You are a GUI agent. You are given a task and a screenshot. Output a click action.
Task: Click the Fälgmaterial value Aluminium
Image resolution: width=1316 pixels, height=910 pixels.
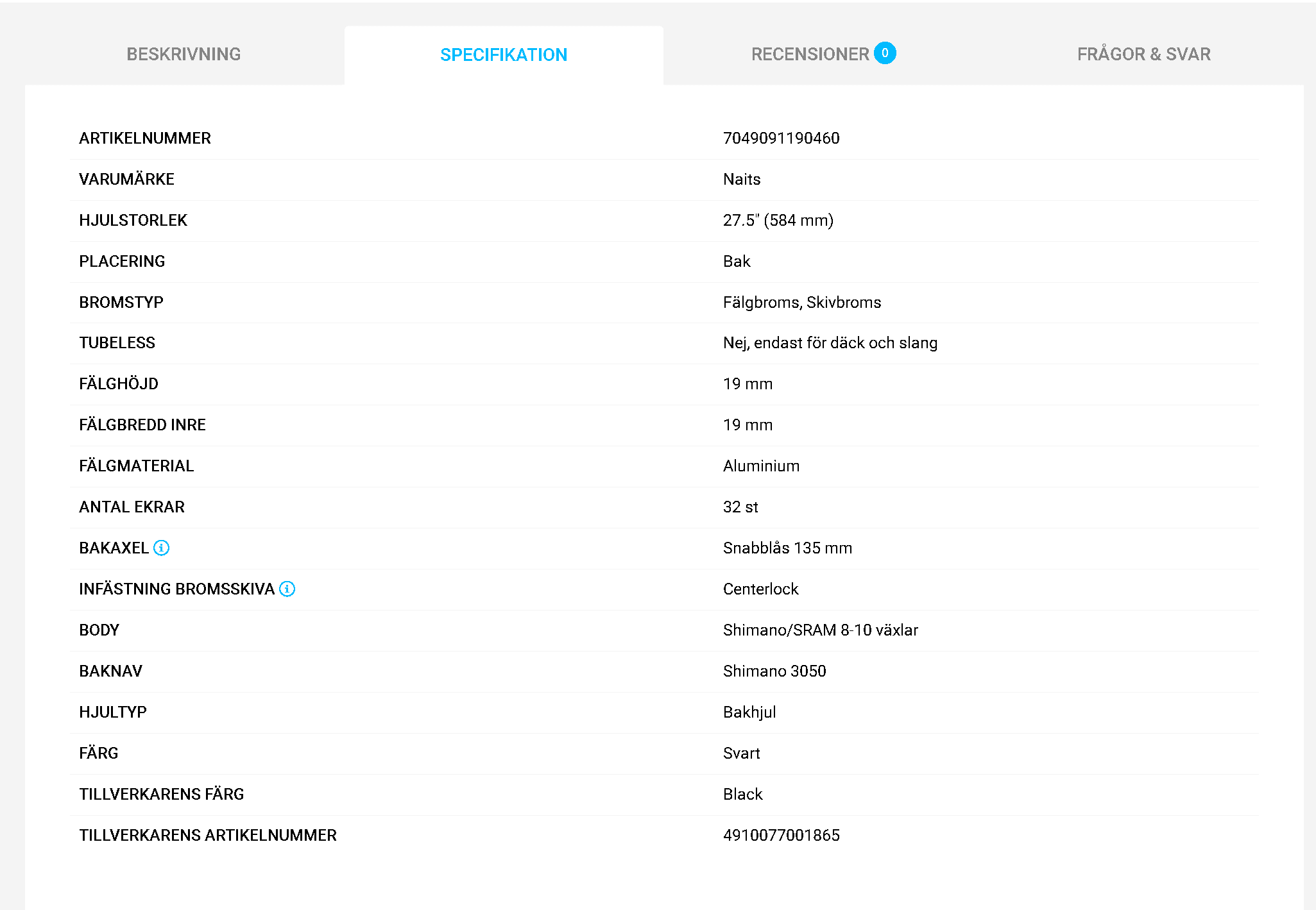click(761, 466)
